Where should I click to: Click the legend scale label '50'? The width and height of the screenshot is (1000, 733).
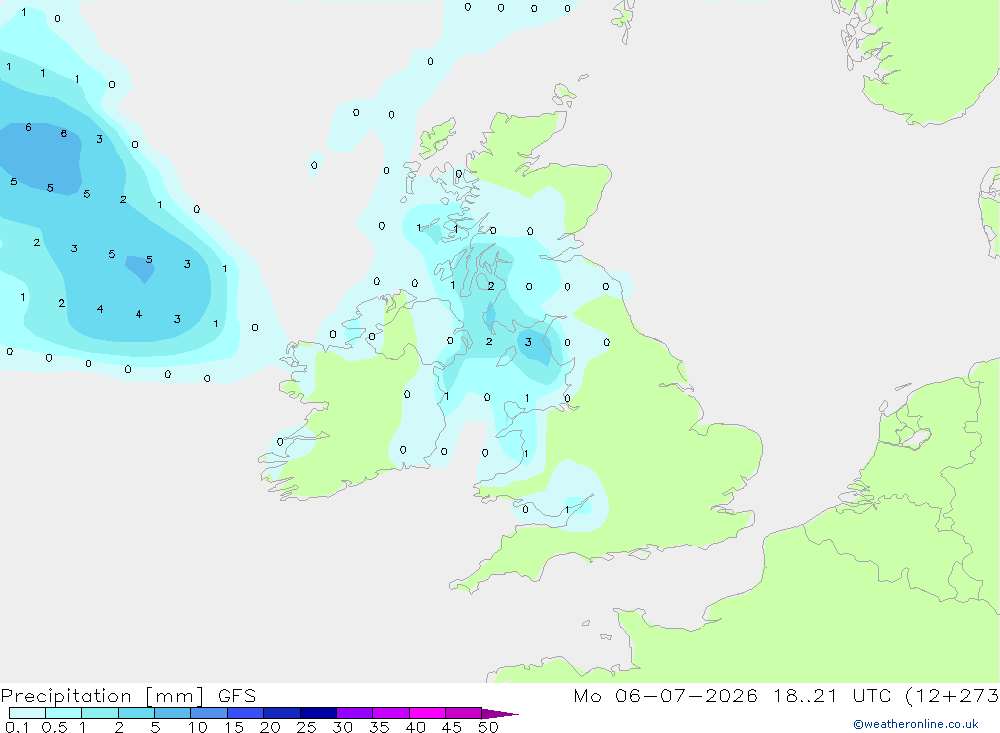pos(489,727)
